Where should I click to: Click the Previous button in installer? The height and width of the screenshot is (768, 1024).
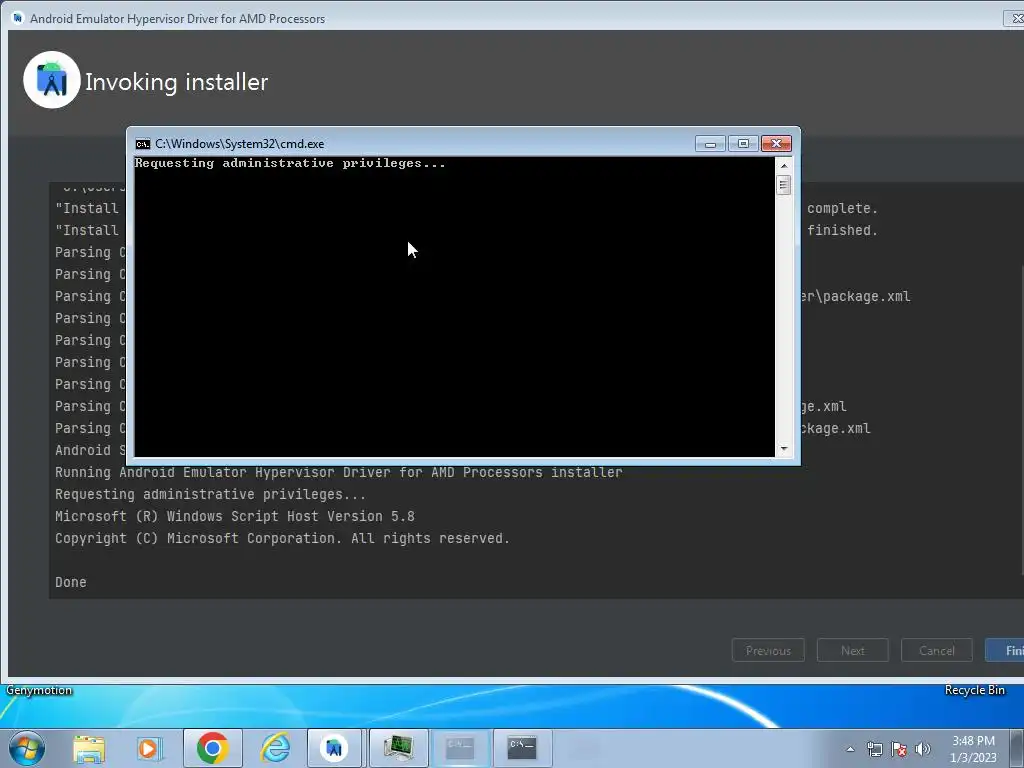pos(768,650)
